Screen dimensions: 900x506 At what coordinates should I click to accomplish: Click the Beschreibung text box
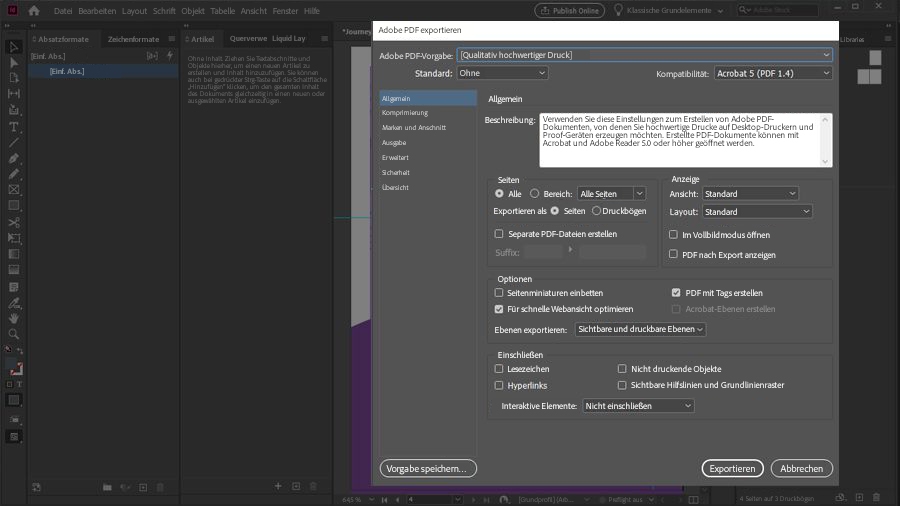coord(685,140)
